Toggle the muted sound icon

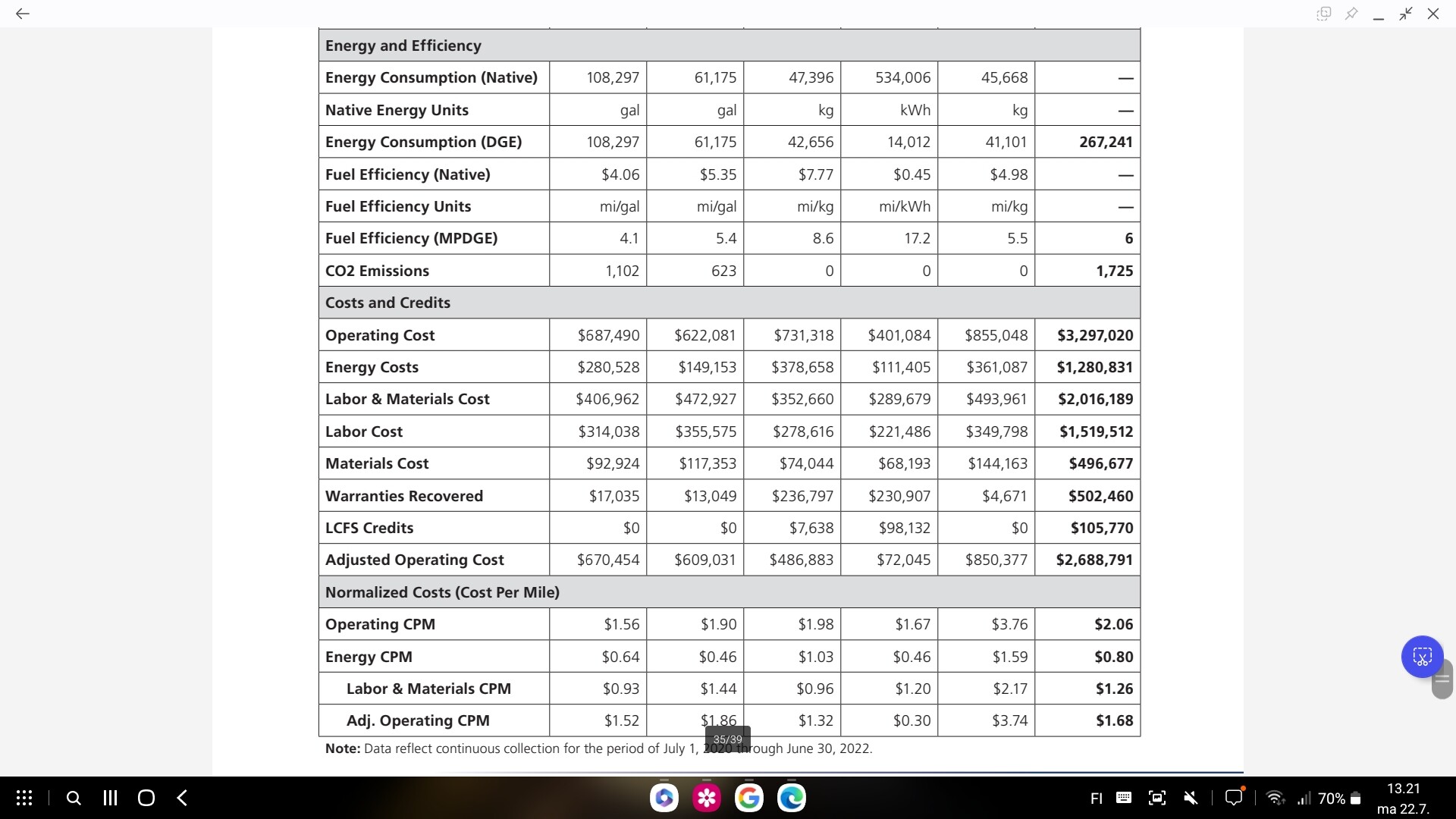coord(1191,798)
